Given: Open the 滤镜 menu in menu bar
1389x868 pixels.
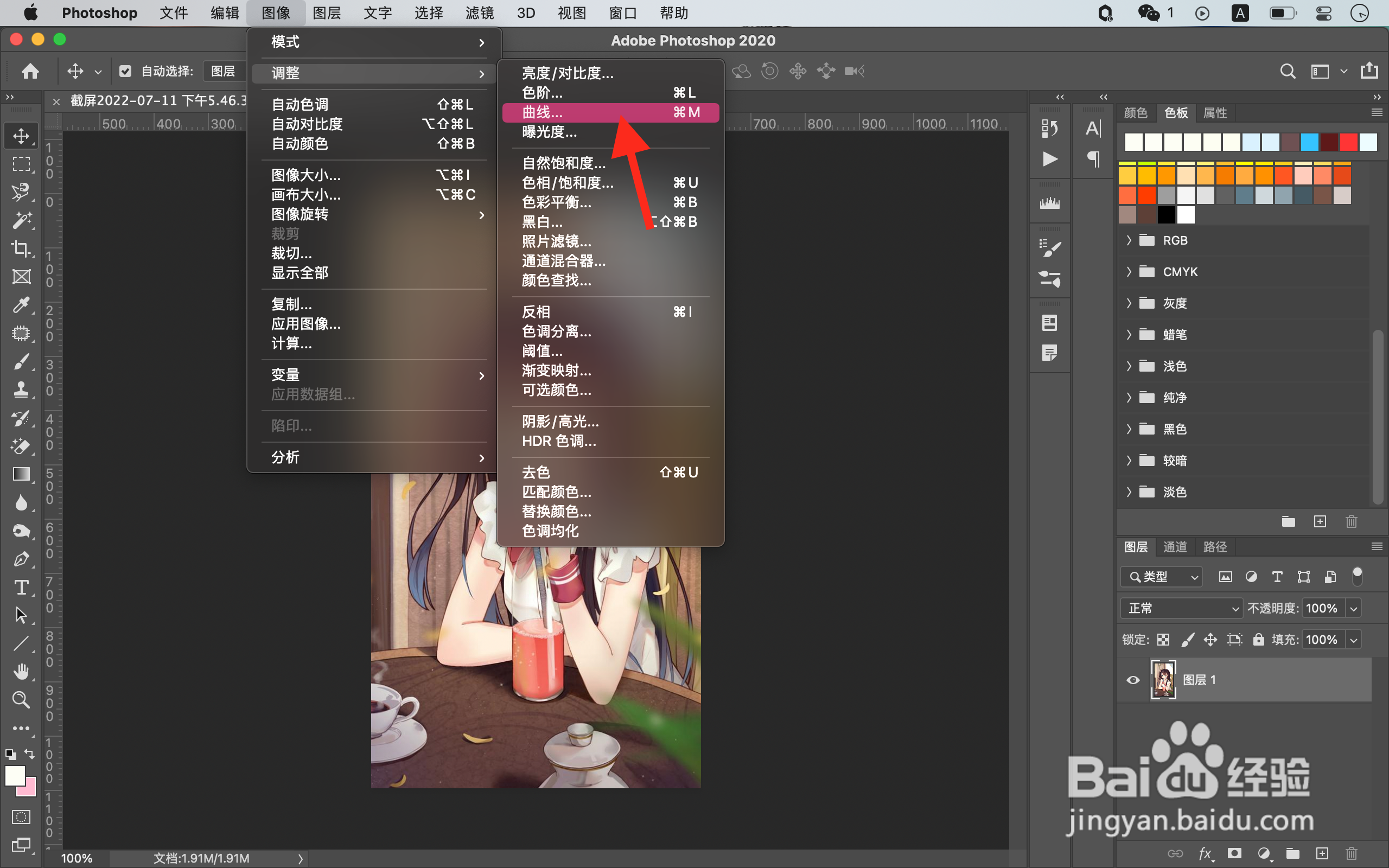Looking at the screenshot, I should [x=480, y=13].
